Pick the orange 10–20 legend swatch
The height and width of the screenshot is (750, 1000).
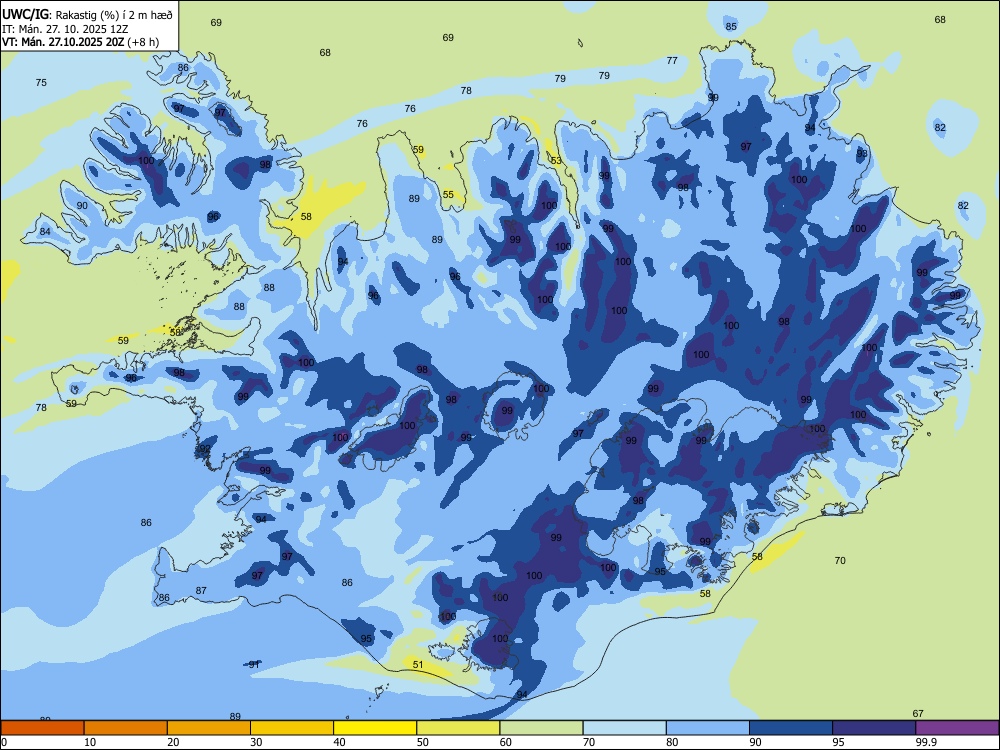tap(126, 728)
